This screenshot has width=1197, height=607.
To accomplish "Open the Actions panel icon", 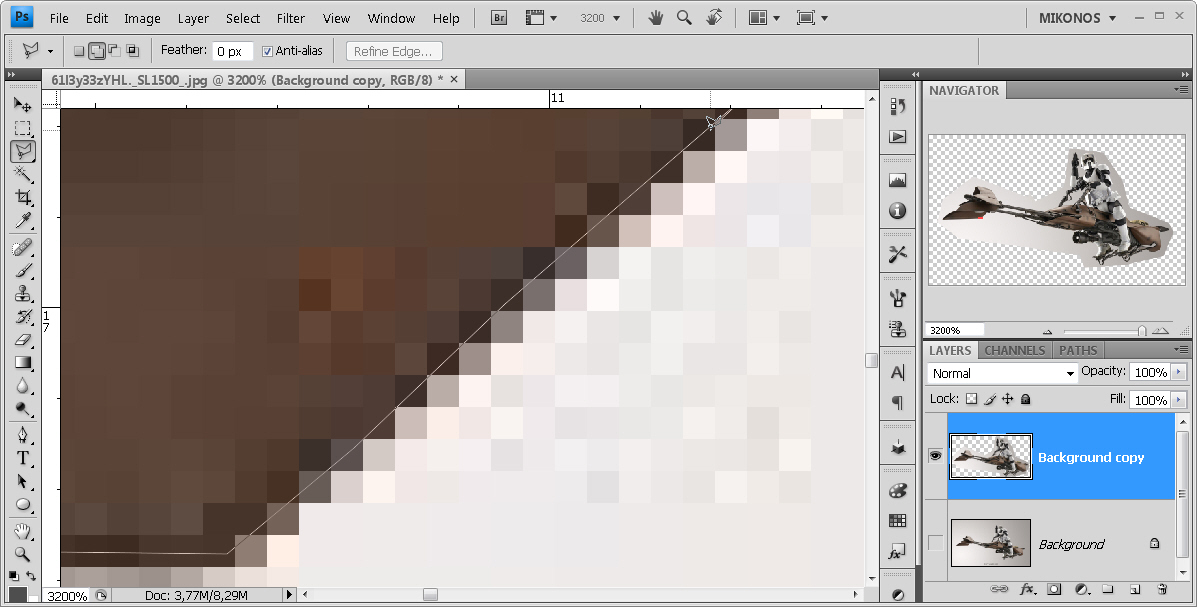I will [x=898, y=137].
